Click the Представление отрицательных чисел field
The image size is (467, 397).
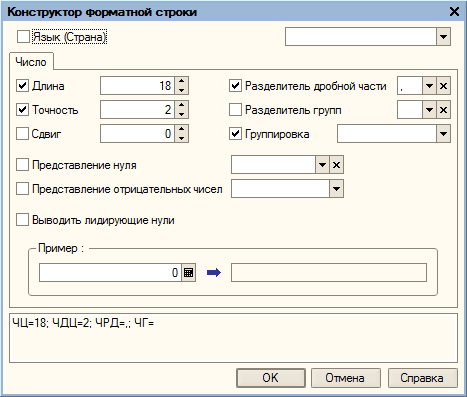[280, 189]
